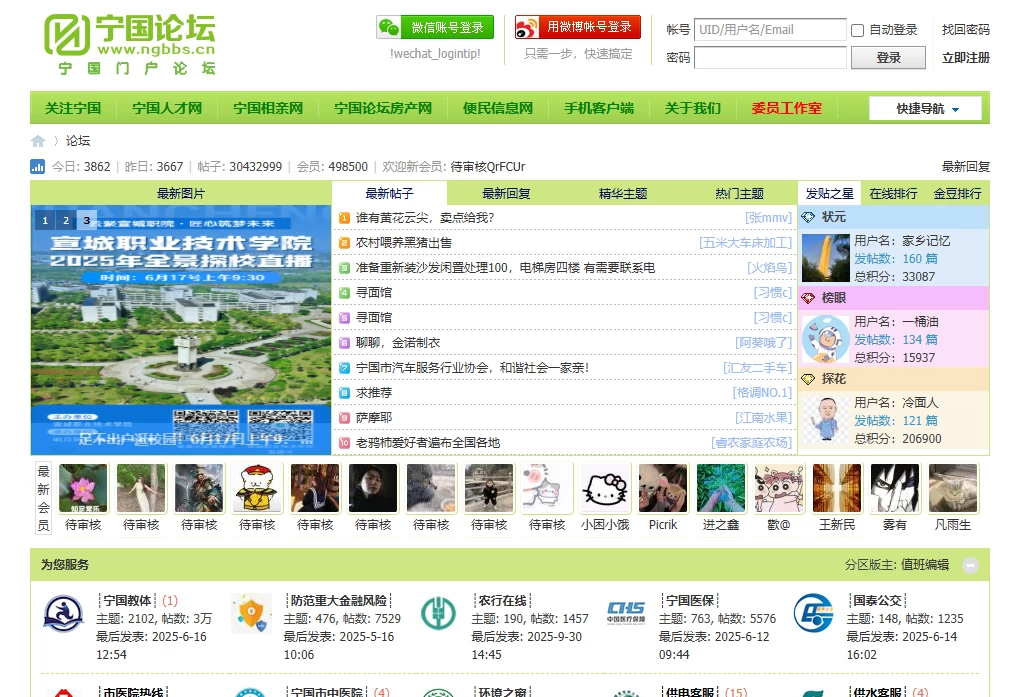1010x697 pixels.
Task: Show slide 2 in image carousel
Action: click(x=66, y=220)
